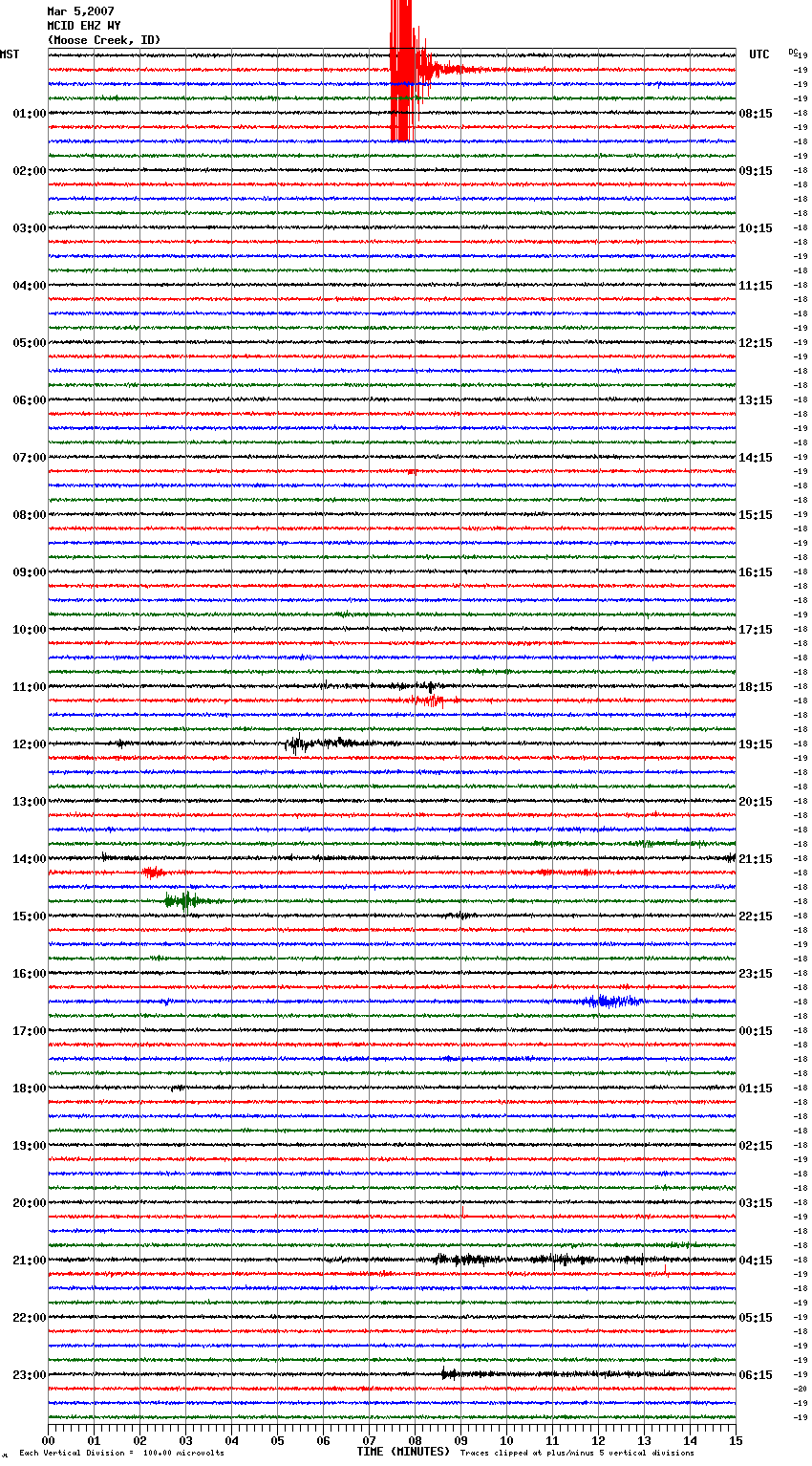Image resolution: width=812 pixels, height=1466 pixels.
Task: Click the station code "MCID EHZ WY"
Action: click(x=84, y=26)
